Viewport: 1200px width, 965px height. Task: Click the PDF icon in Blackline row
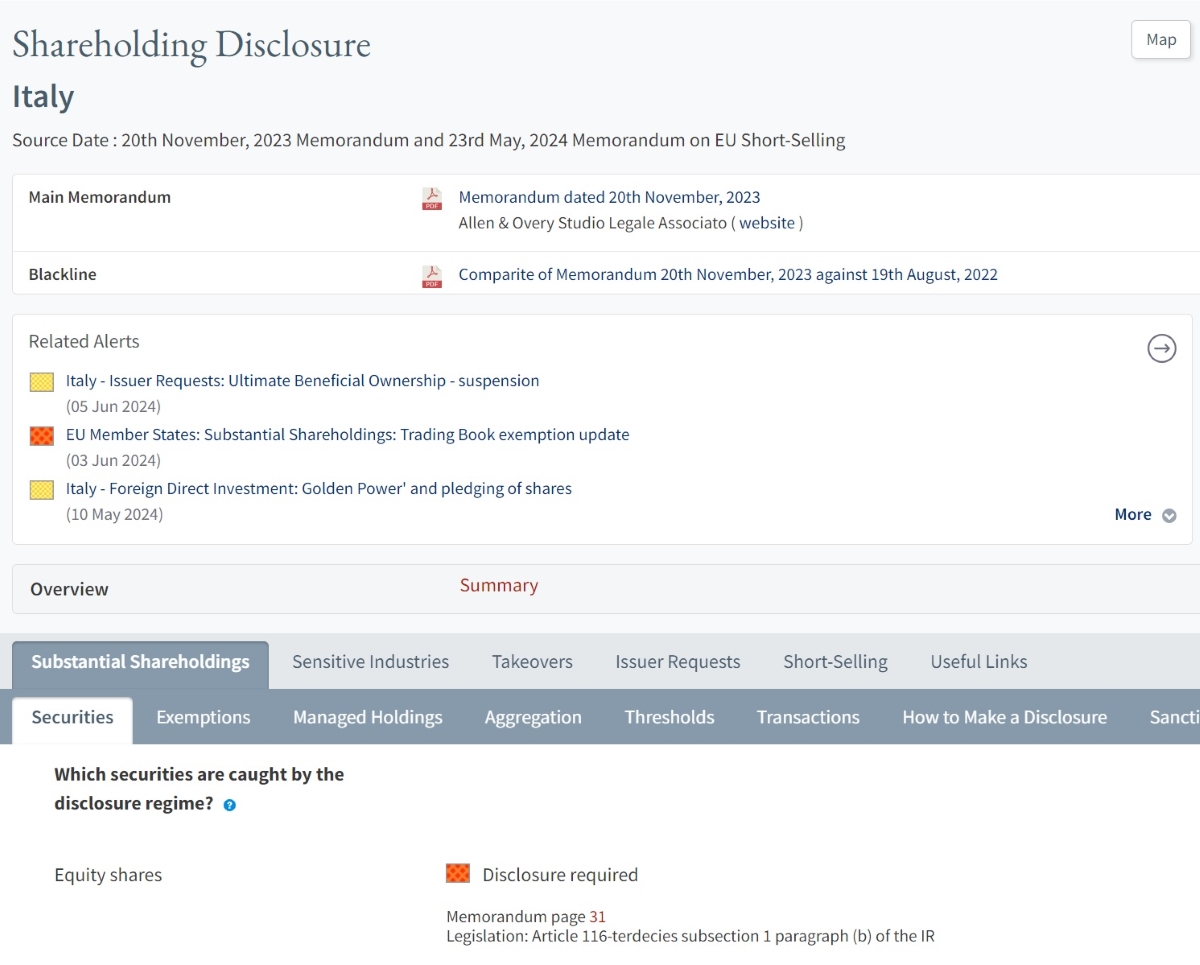click(x=432, y=276)
